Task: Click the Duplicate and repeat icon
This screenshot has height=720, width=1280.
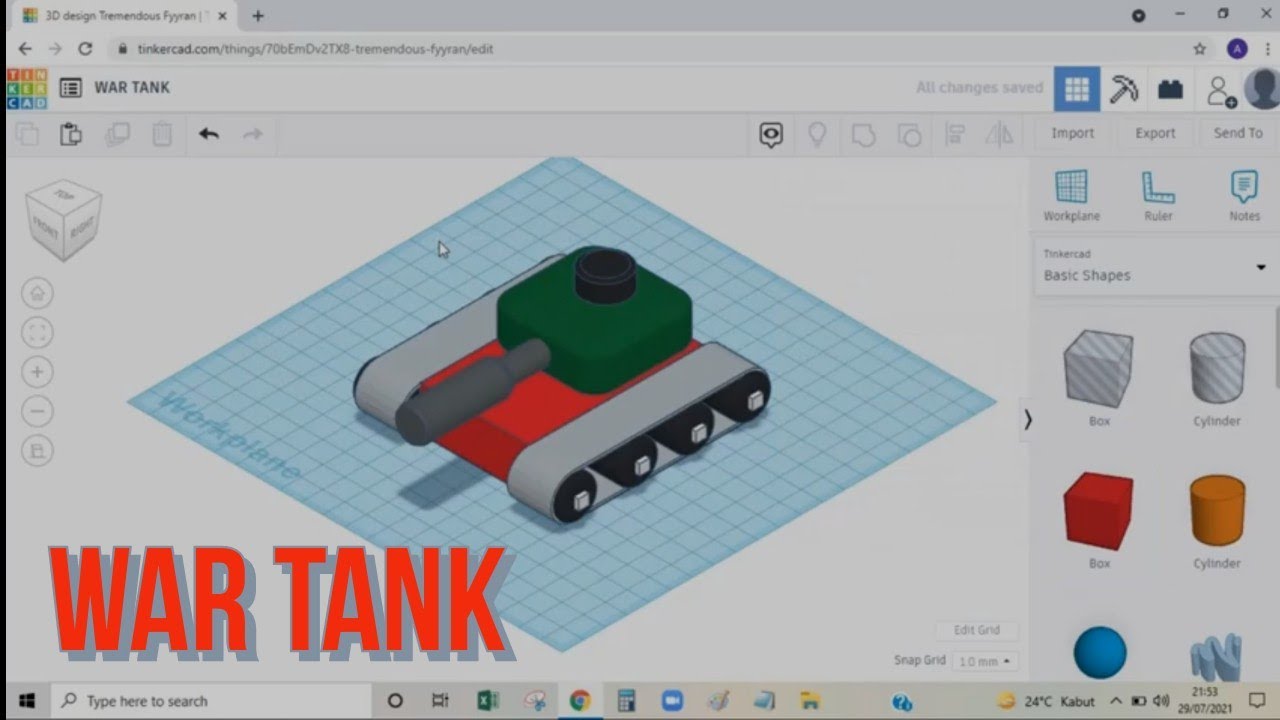Action: (118, 134)
